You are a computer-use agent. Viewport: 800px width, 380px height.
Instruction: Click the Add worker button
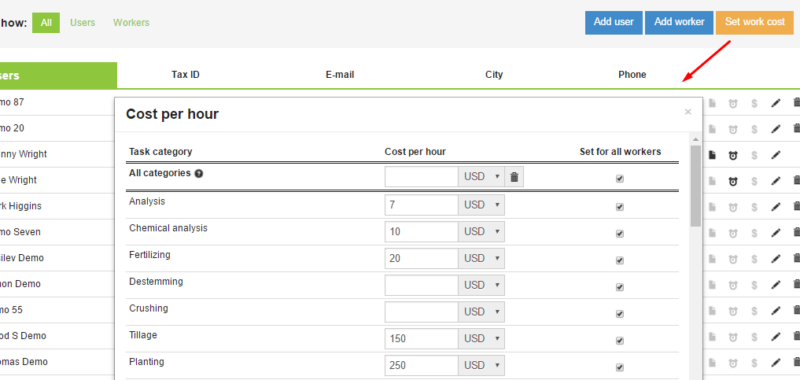(x=679, y=22)
